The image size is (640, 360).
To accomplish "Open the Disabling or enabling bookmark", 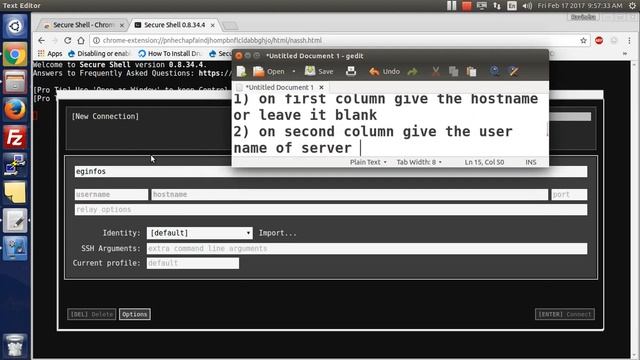I will [x=98, y=53].
